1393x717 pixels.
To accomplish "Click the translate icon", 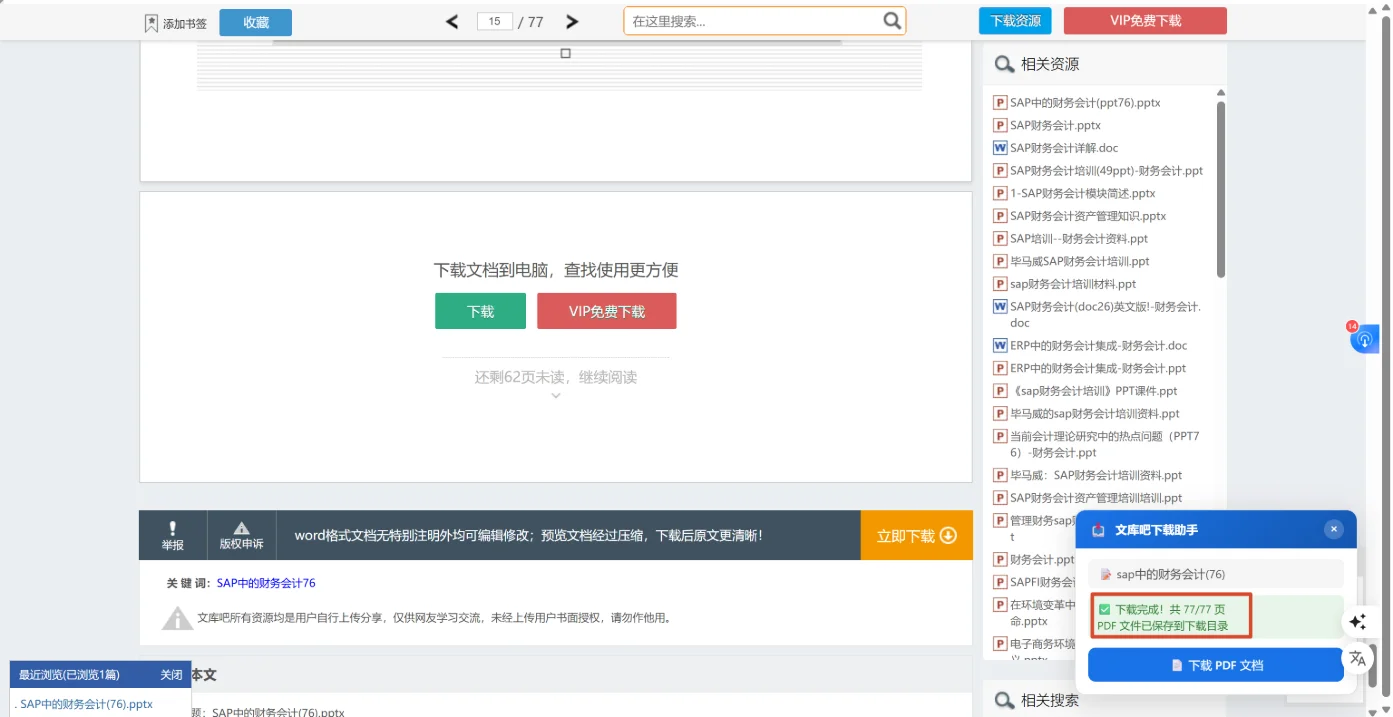I will pos(1357,658).
